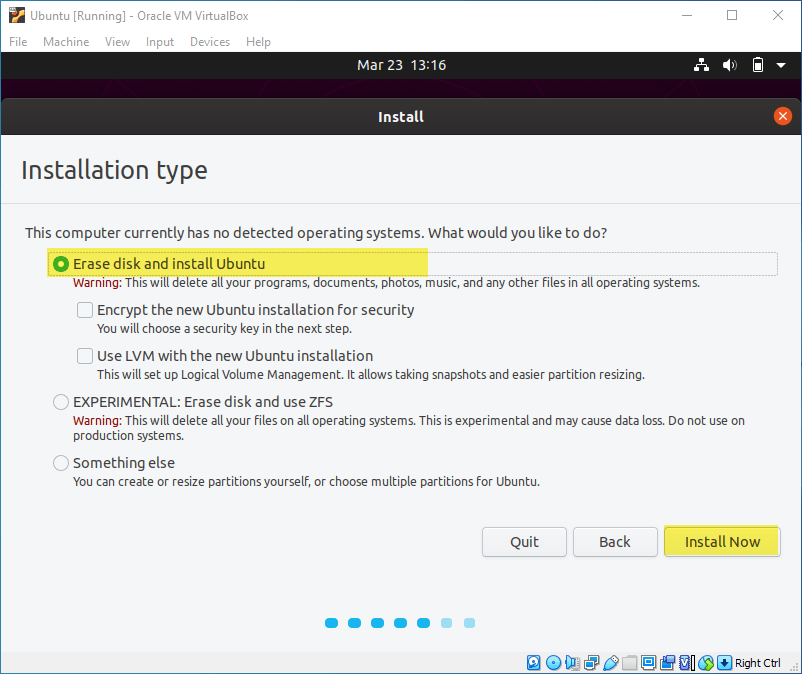Viewport: 802px width, 674px height.
Task: Click the 'Ubuntu [Running] - Oracle VM VirtualBox' title
Action: (139, 16)
